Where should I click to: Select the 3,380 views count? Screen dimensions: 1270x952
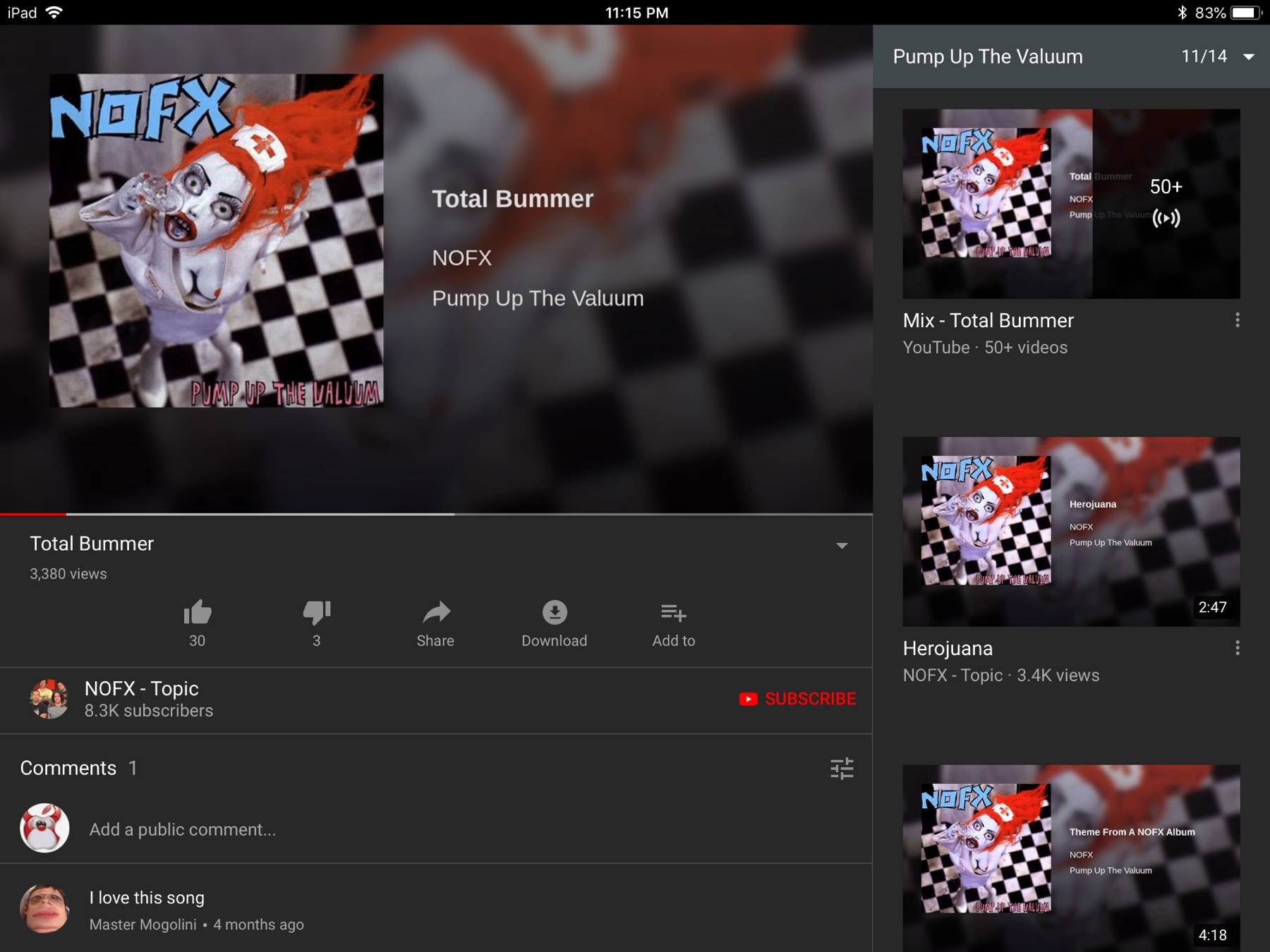pos(68,574)
